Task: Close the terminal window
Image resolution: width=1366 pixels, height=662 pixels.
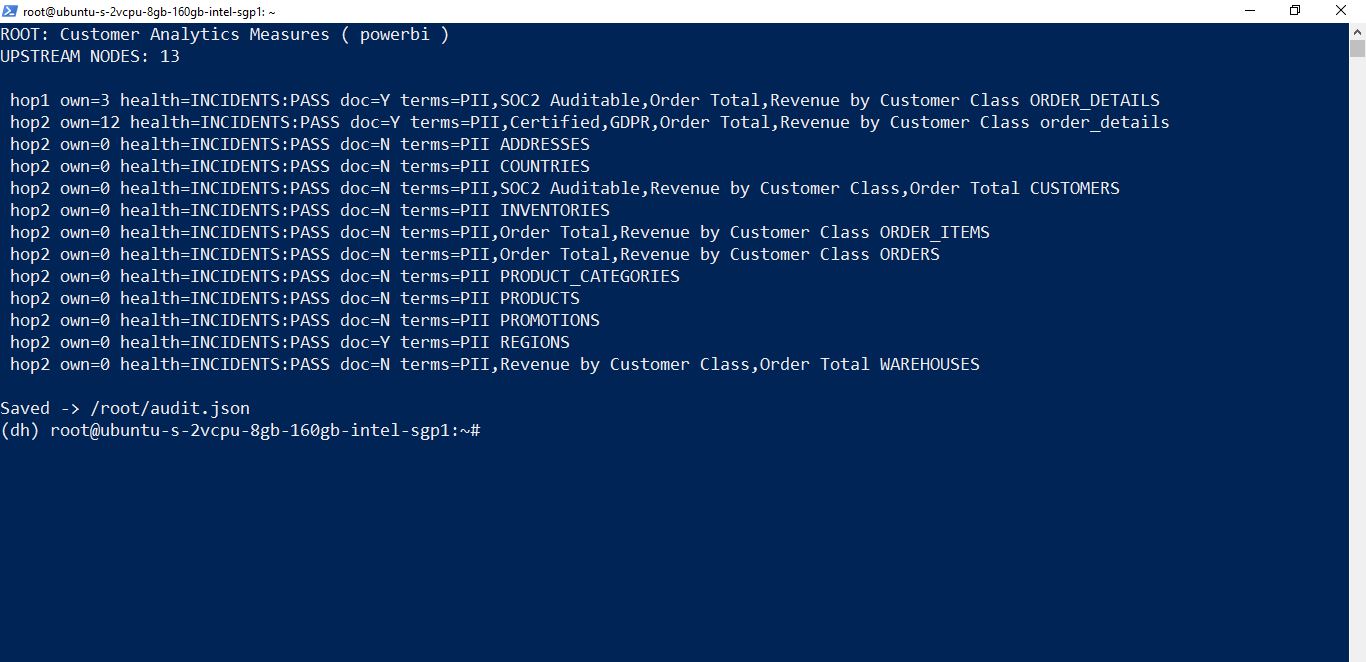Action: [1342, 11]
